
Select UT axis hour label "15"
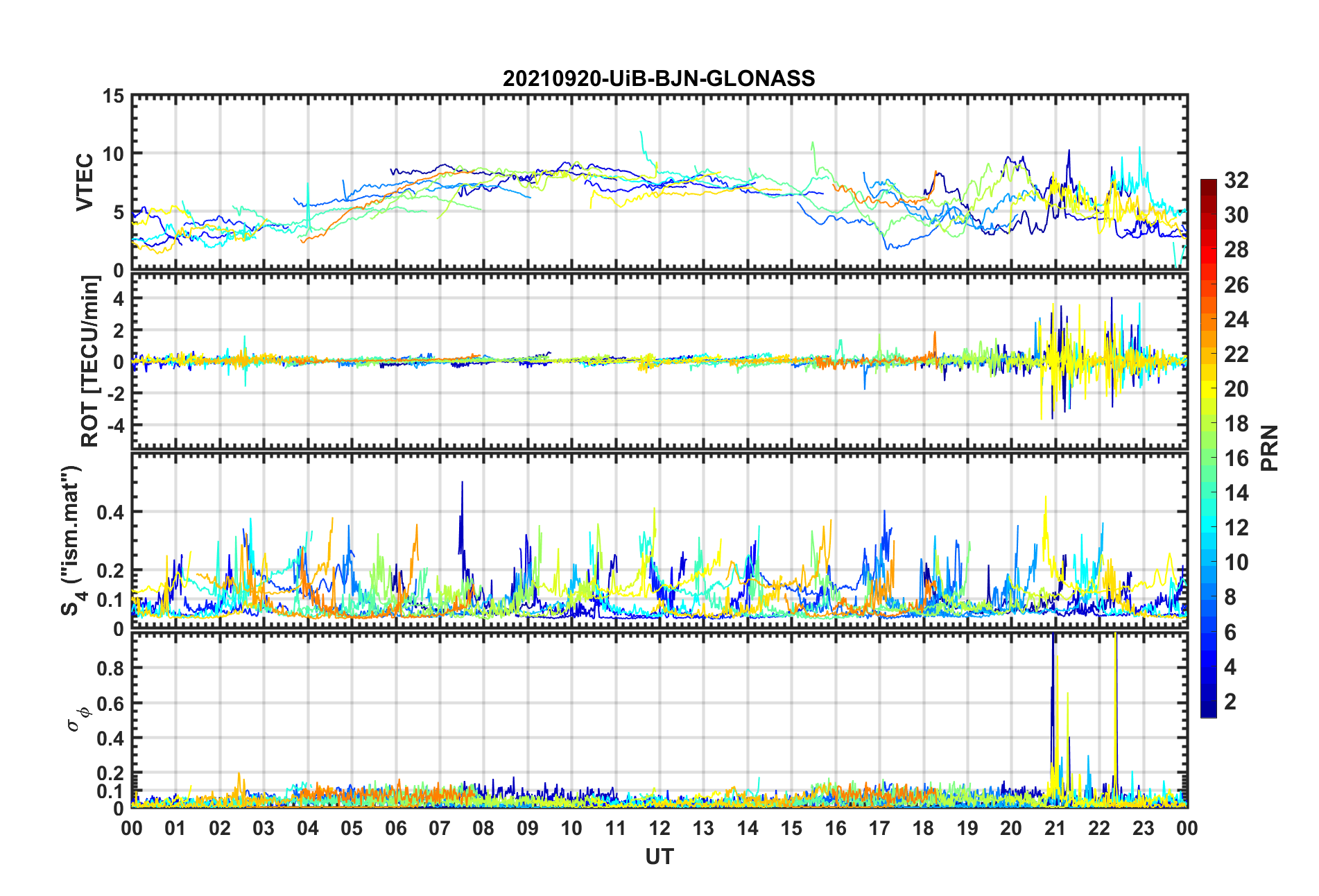[x=791, y=828]
